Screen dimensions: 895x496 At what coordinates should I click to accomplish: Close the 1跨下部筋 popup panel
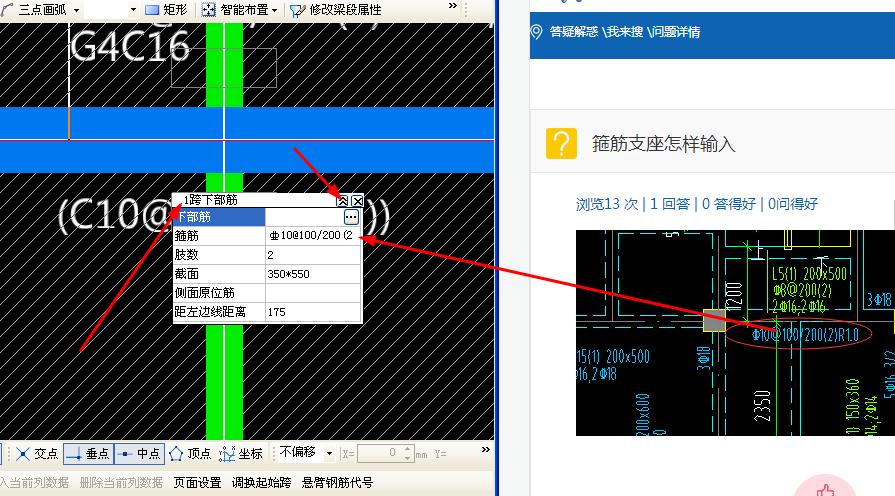pos(357,200)
